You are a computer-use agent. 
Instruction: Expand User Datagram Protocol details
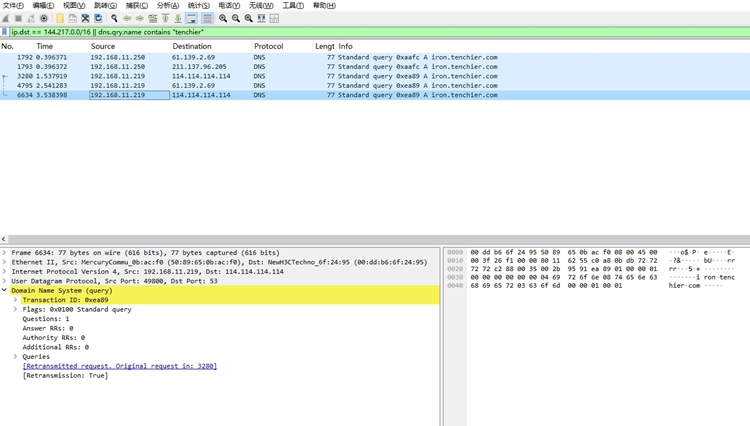(4, 281)
